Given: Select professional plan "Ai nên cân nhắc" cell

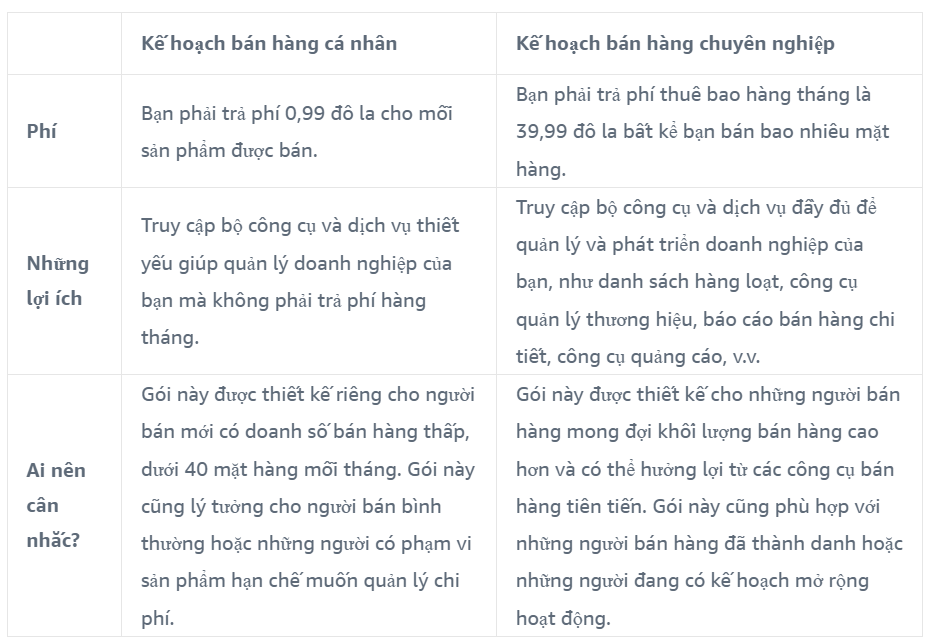Looking at the screenshot, I should (709, 505).
